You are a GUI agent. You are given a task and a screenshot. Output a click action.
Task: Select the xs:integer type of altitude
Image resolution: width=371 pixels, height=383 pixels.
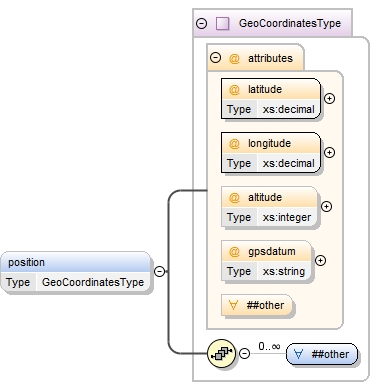287,217
